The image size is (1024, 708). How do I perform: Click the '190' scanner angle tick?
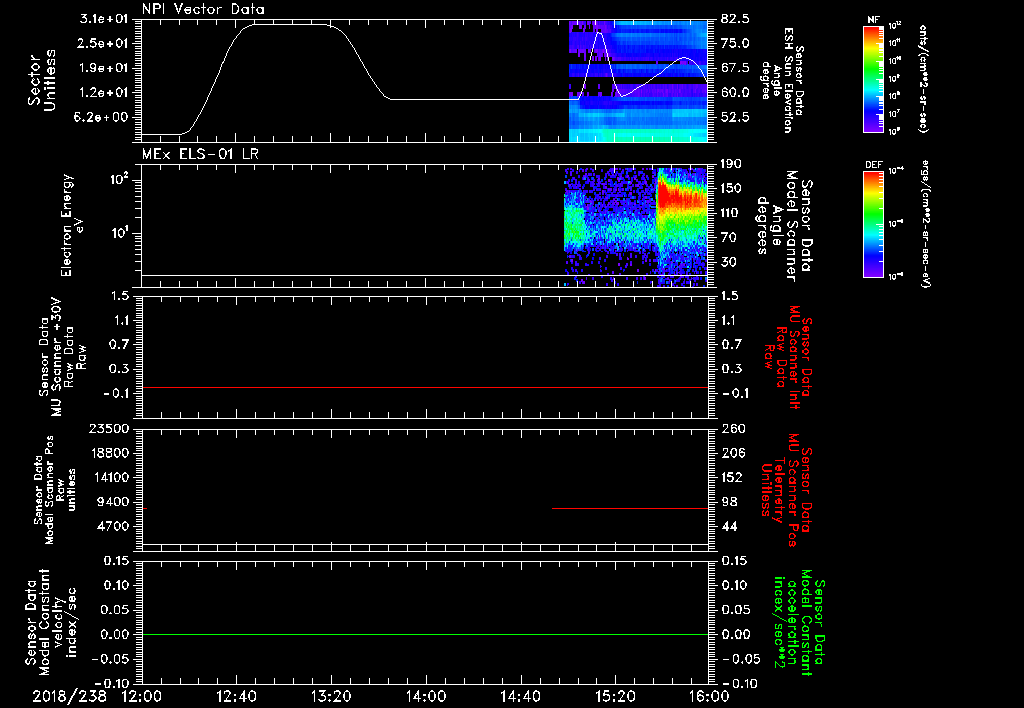[732, 164]
